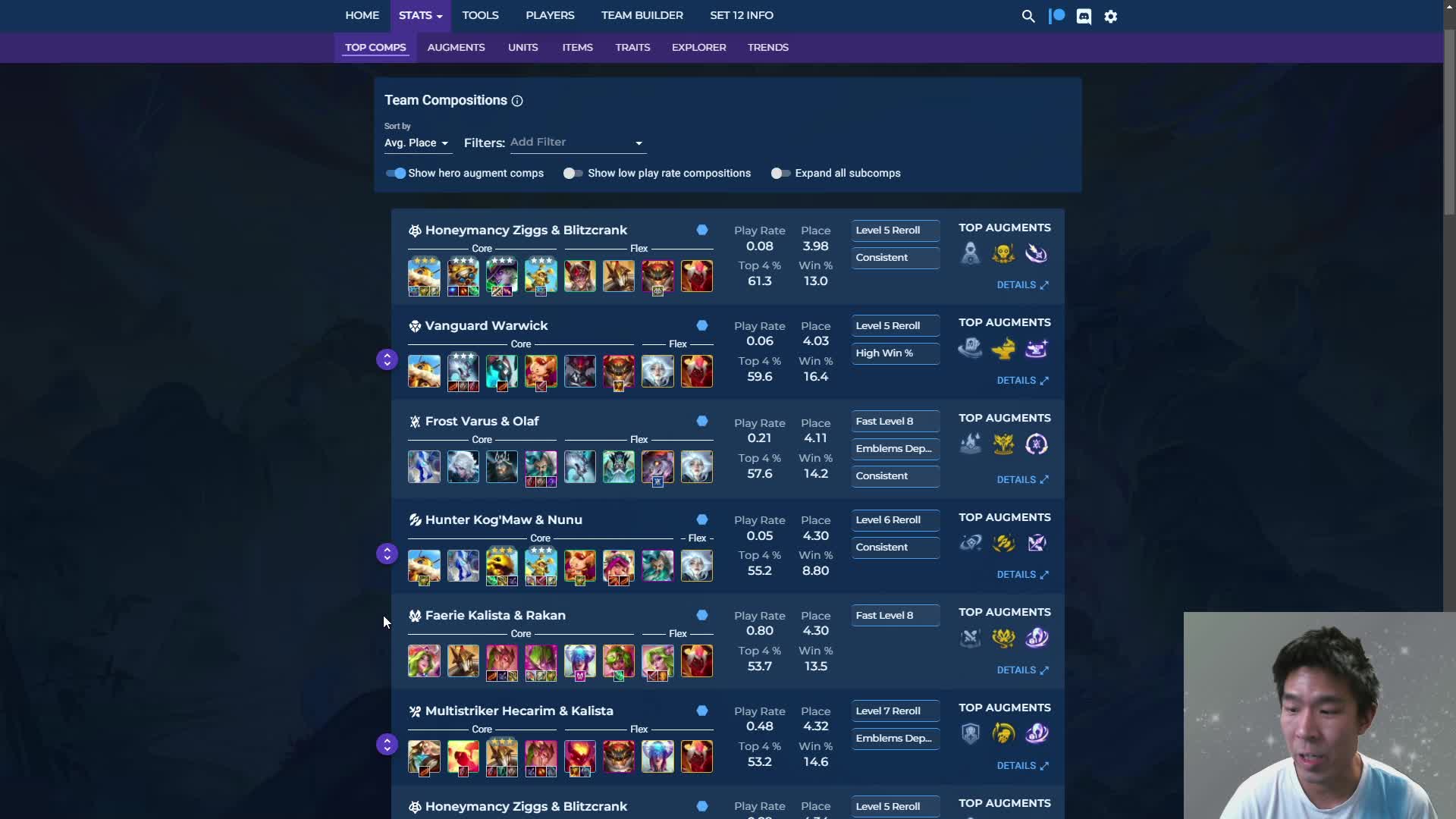Open DETAILS for Multistriker Hecarim & Kalista
The image size is (1456, 819).
click(x=1022, y=766)
